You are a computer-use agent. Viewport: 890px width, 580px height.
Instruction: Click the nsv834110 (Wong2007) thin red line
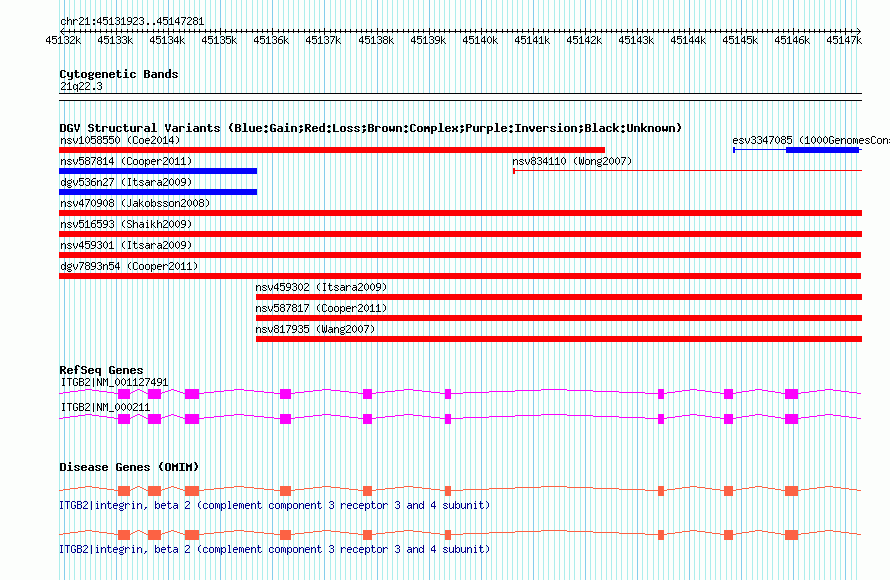pos(687,171)
